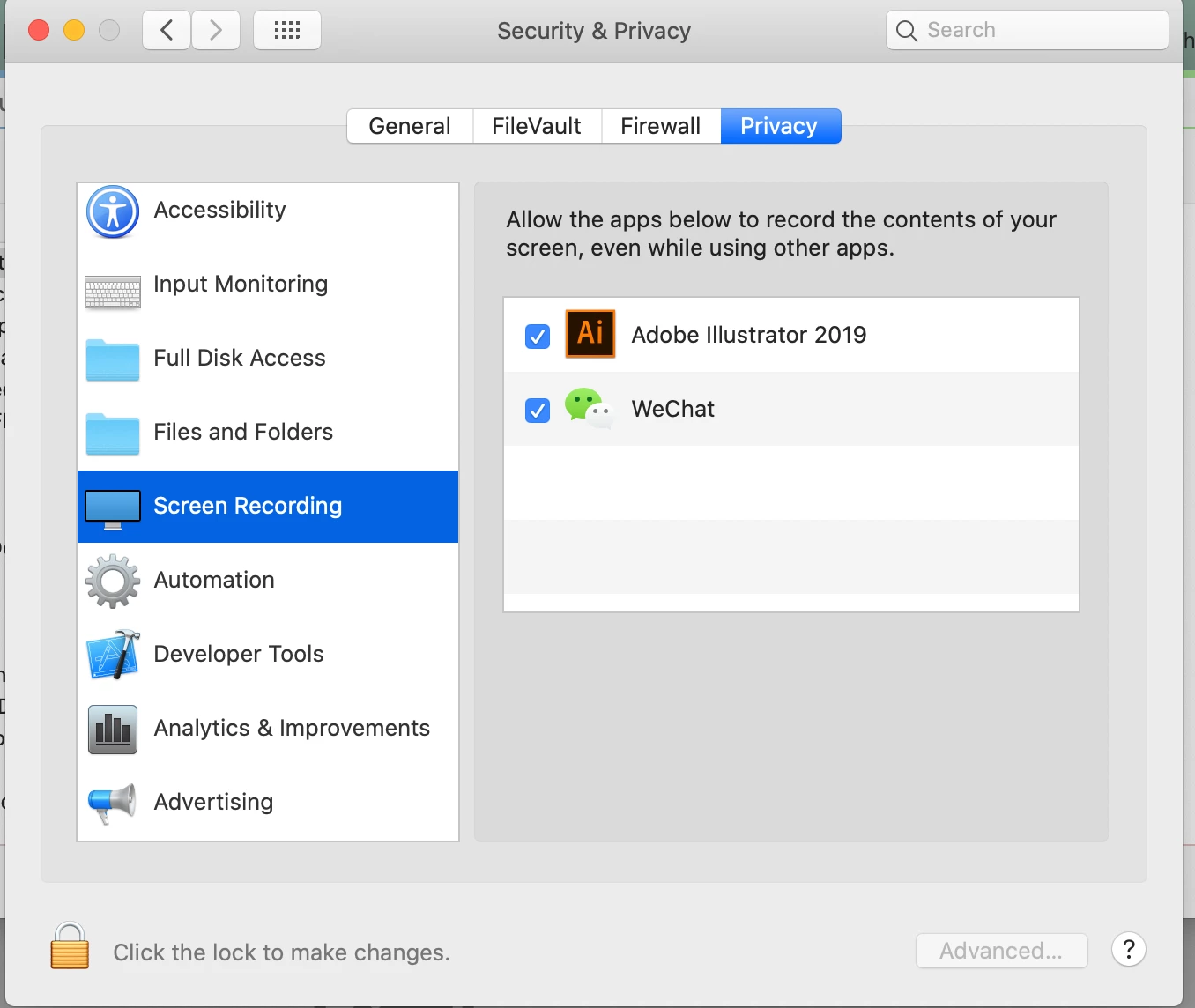
Task: Select Input Monitoring label in list
Action: point(241,284)
